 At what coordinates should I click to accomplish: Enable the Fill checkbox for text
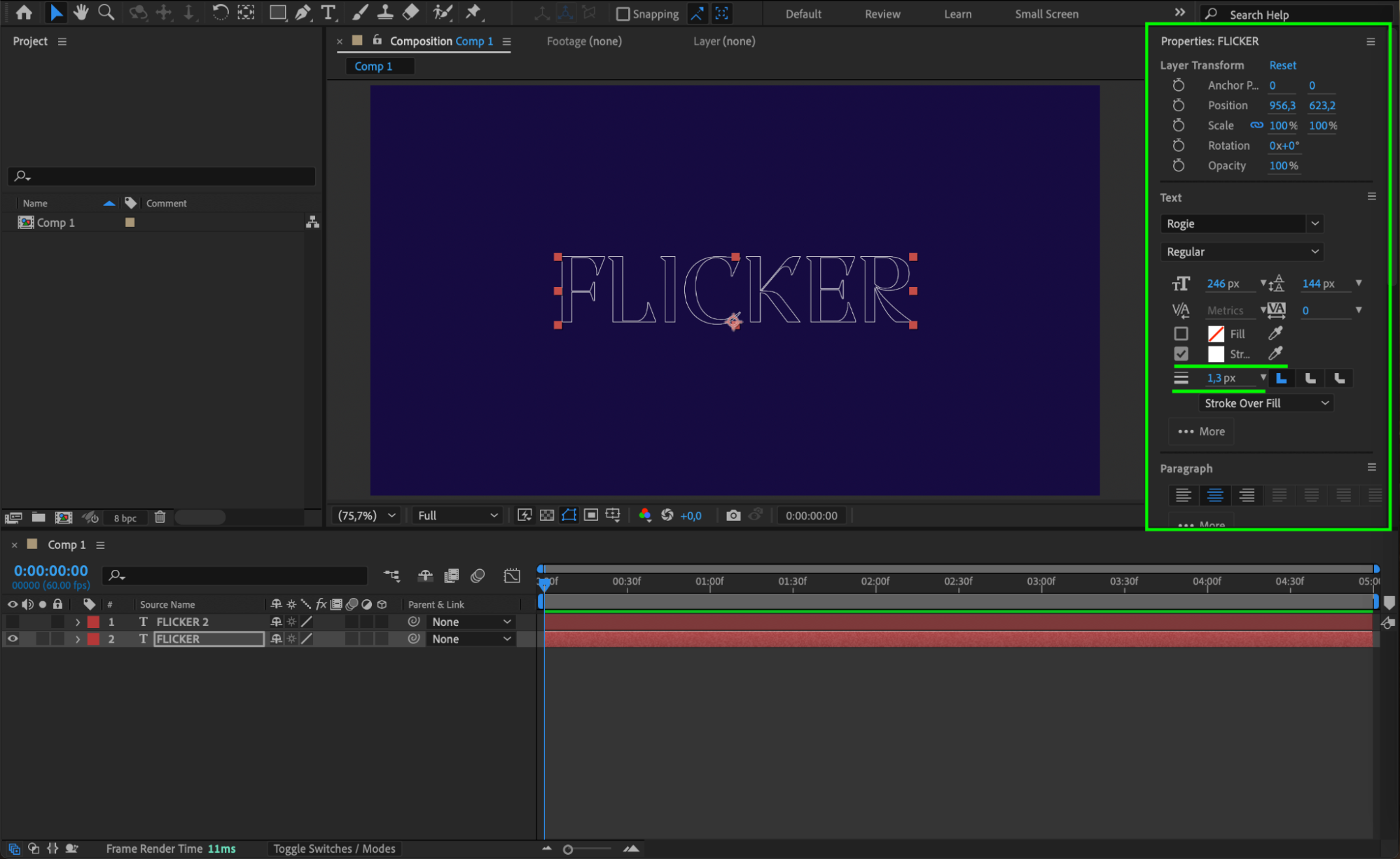tap(1181, 334)
